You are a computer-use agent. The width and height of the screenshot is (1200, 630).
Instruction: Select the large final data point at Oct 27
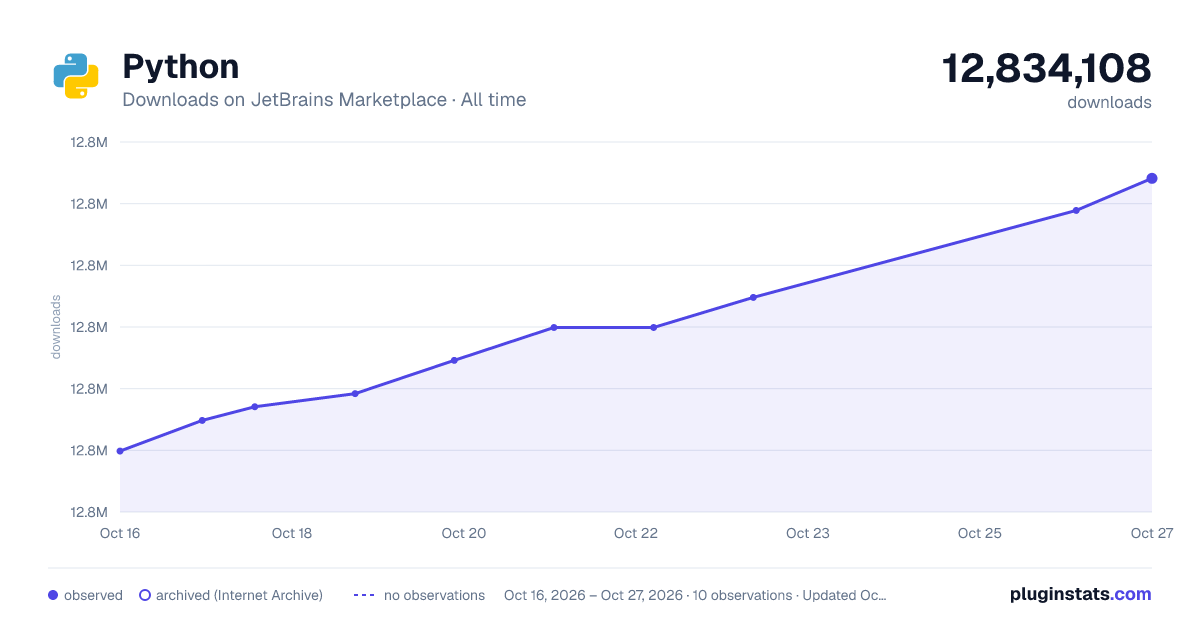(1152, 178)
